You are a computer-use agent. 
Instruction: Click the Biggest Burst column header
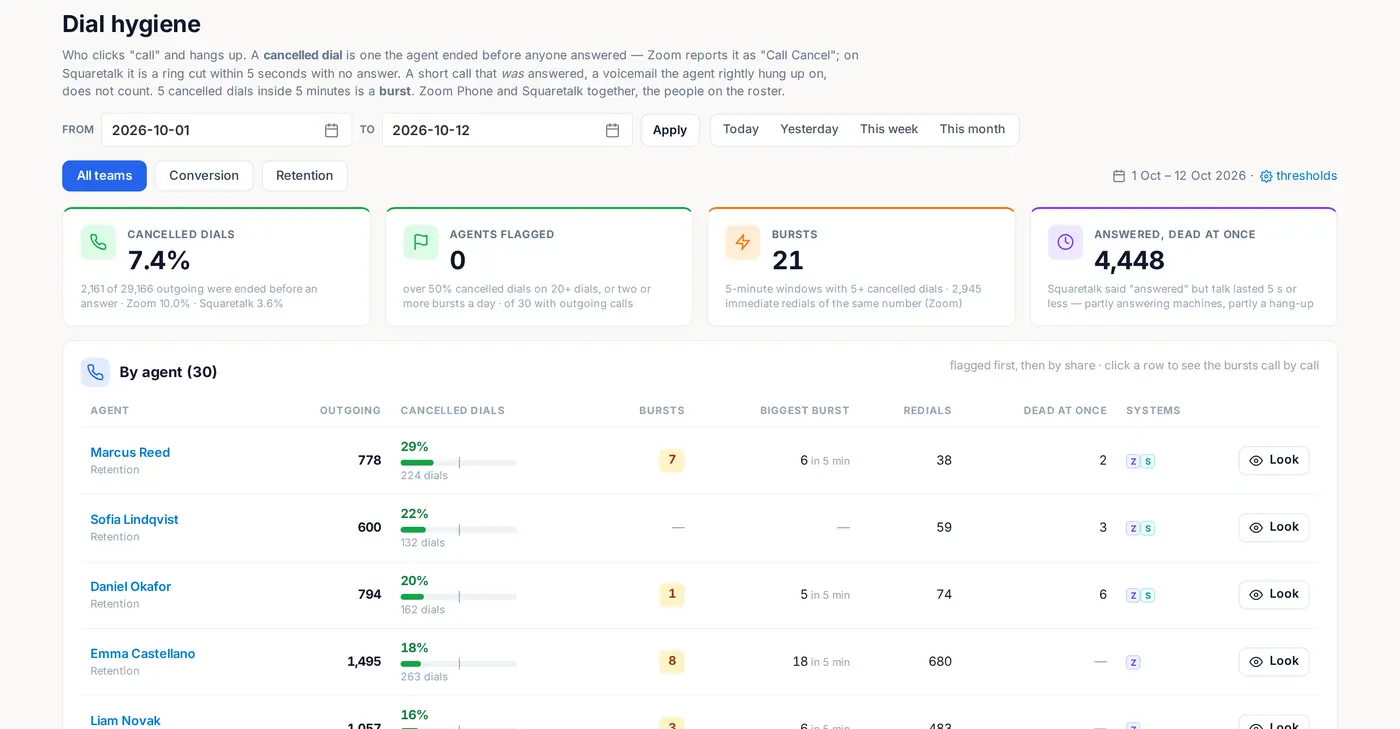coord(805,411)
